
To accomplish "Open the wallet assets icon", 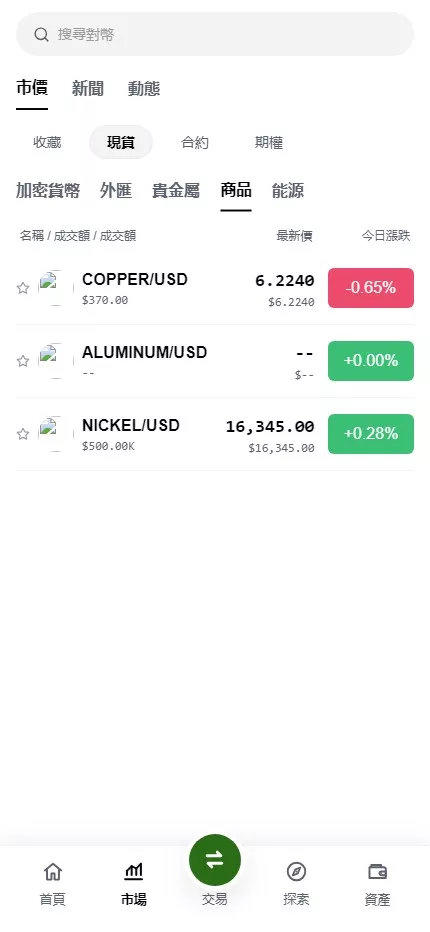I will pyautogui.click(x=378, y=872).
